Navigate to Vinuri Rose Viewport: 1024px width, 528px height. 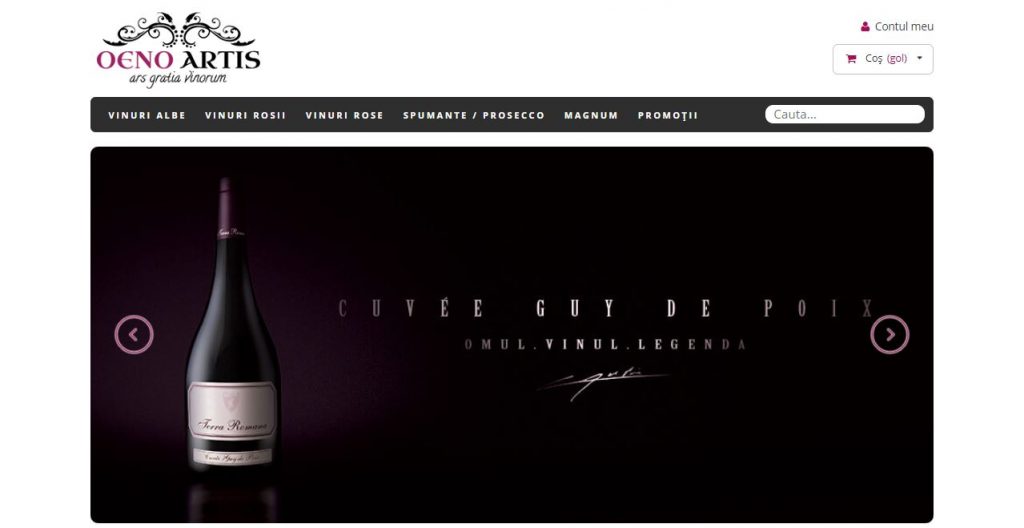coord(344,115)
